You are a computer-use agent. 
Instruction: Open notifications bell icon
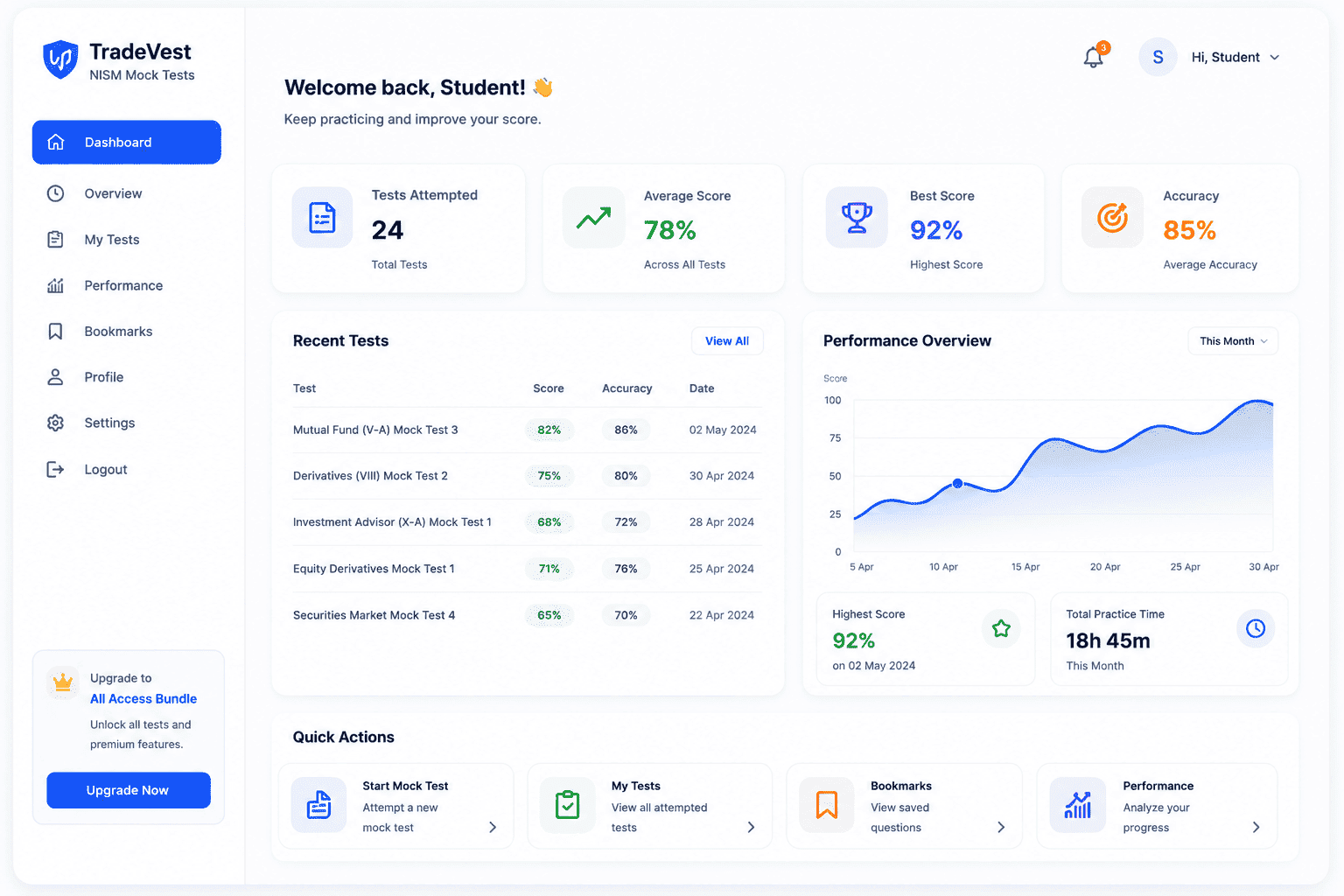(x=1094, y=58)
